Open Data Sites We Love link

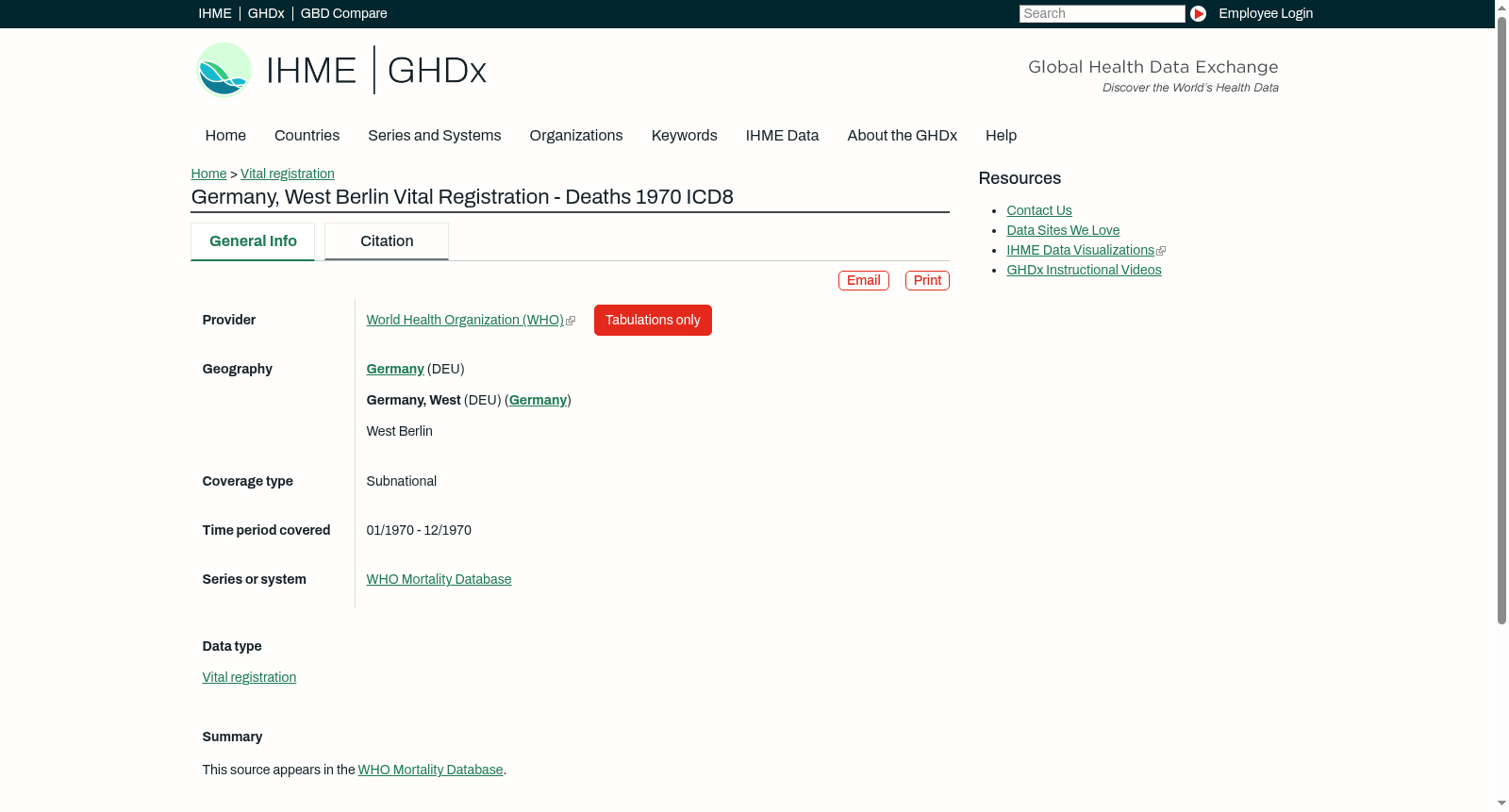pos(1063,231)
